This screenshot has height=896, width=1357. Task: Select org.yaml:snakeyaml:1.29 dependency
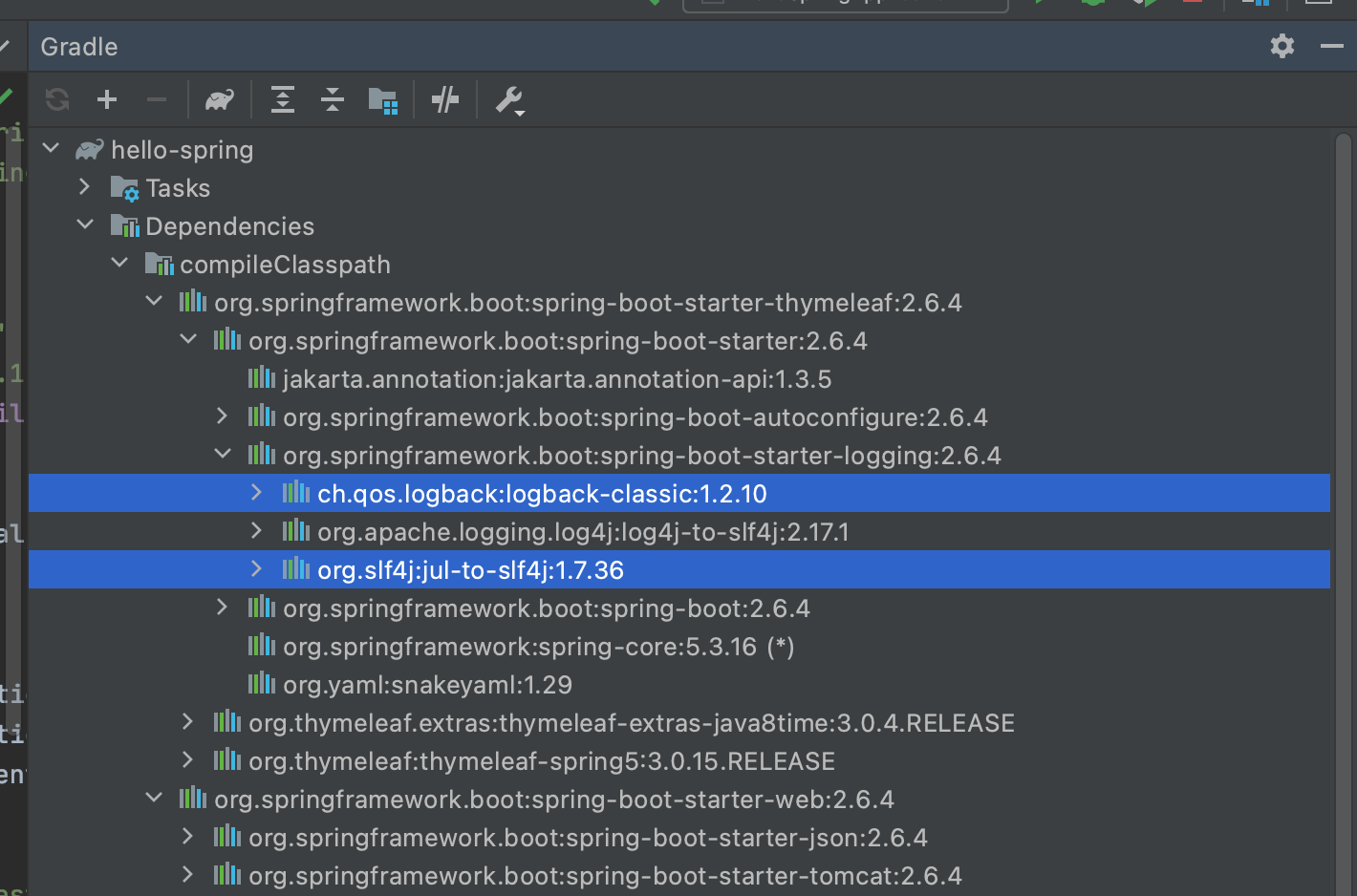679,685
